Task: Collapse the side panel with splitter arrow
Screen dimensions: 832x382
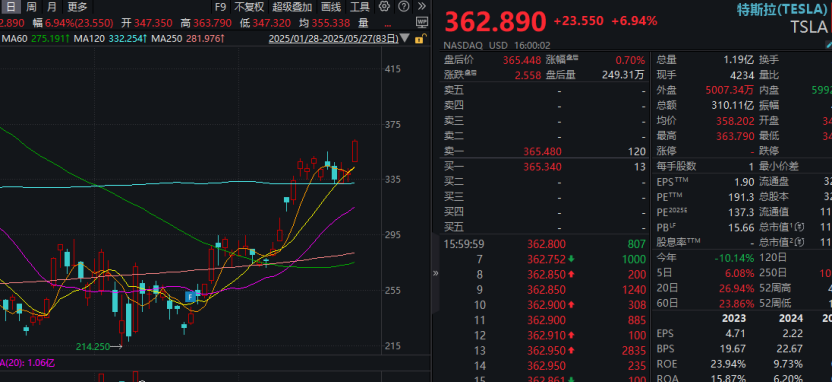Action: 436,273
